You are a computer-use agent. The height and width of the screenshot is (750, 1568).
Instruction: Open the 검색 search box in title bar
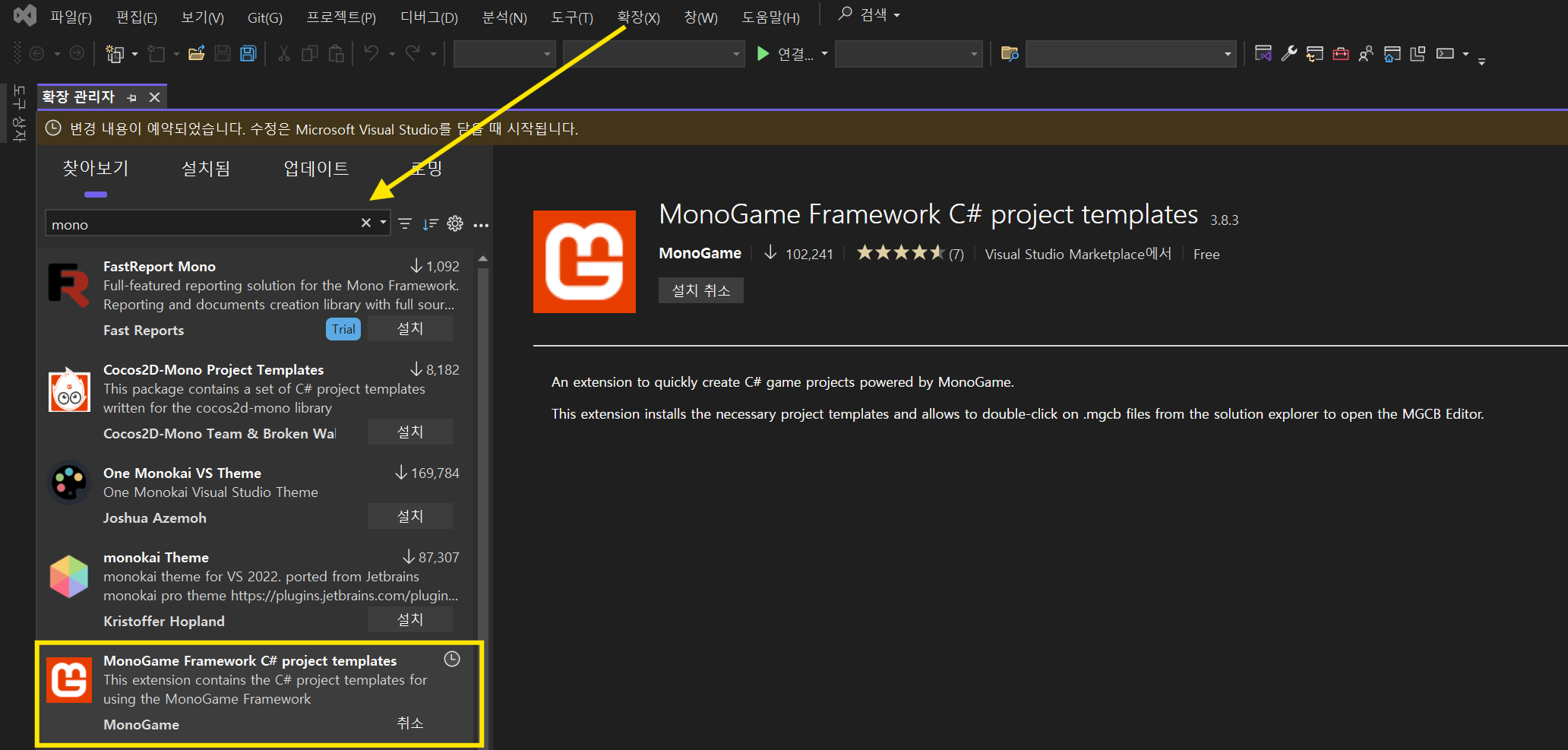(868, 14)
